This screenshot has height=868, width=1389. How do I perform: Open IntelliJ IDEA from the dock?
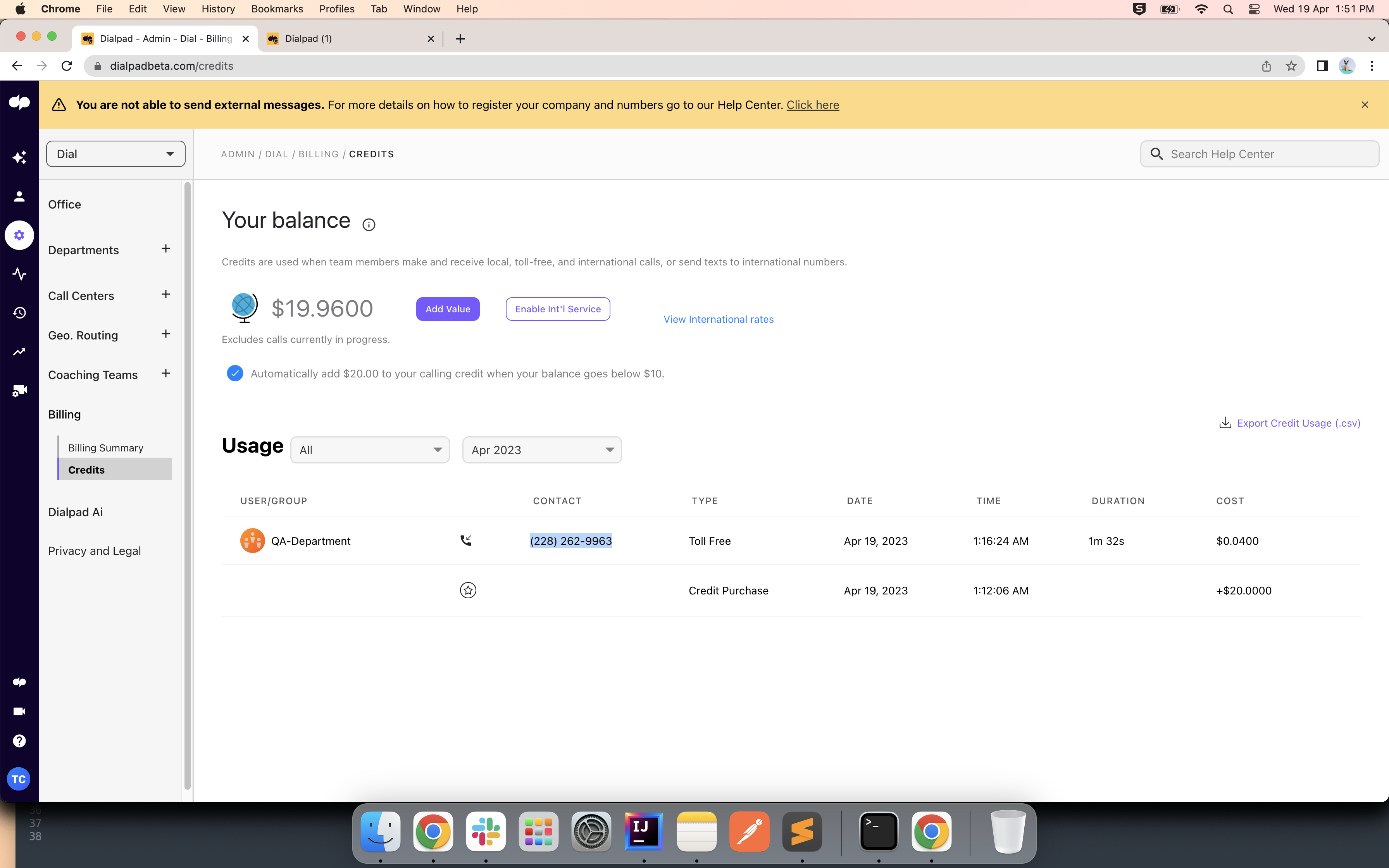(643, 831)
